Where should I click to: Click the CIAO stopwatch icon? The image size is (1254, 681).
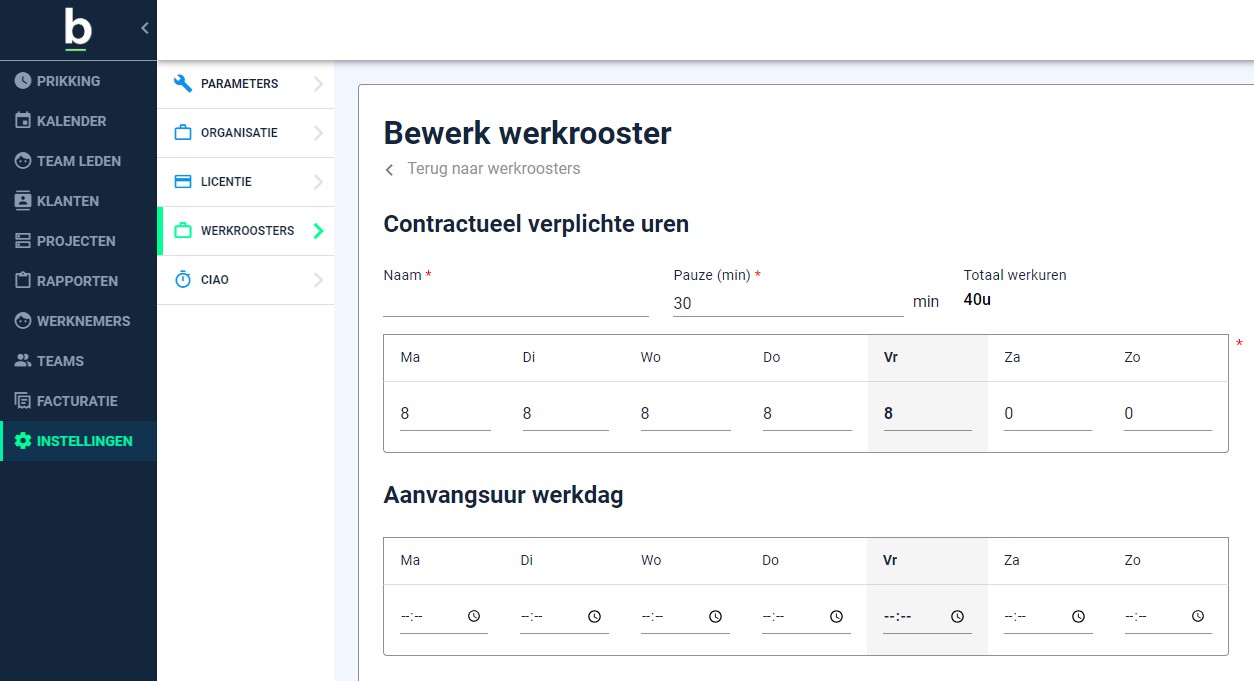183,280
